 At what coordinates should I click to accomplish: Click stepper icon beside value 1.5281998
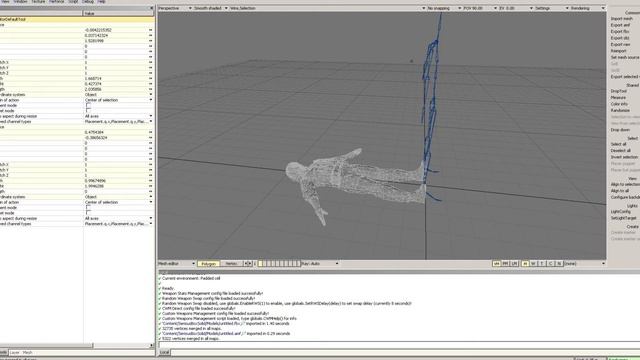(x=151, y=41)
